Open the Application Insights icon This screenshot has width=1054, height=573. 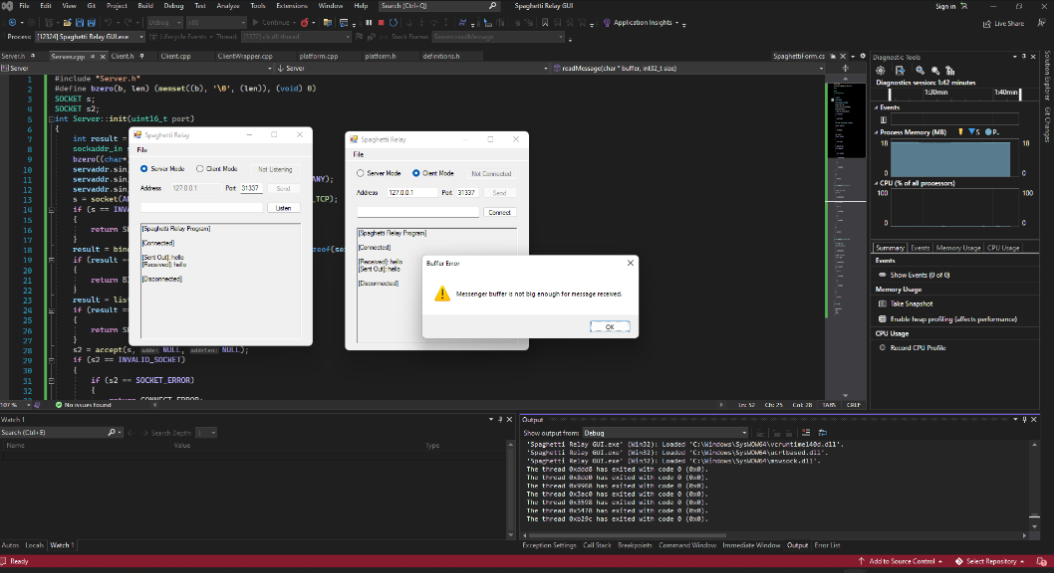click(x=607, y=22)
